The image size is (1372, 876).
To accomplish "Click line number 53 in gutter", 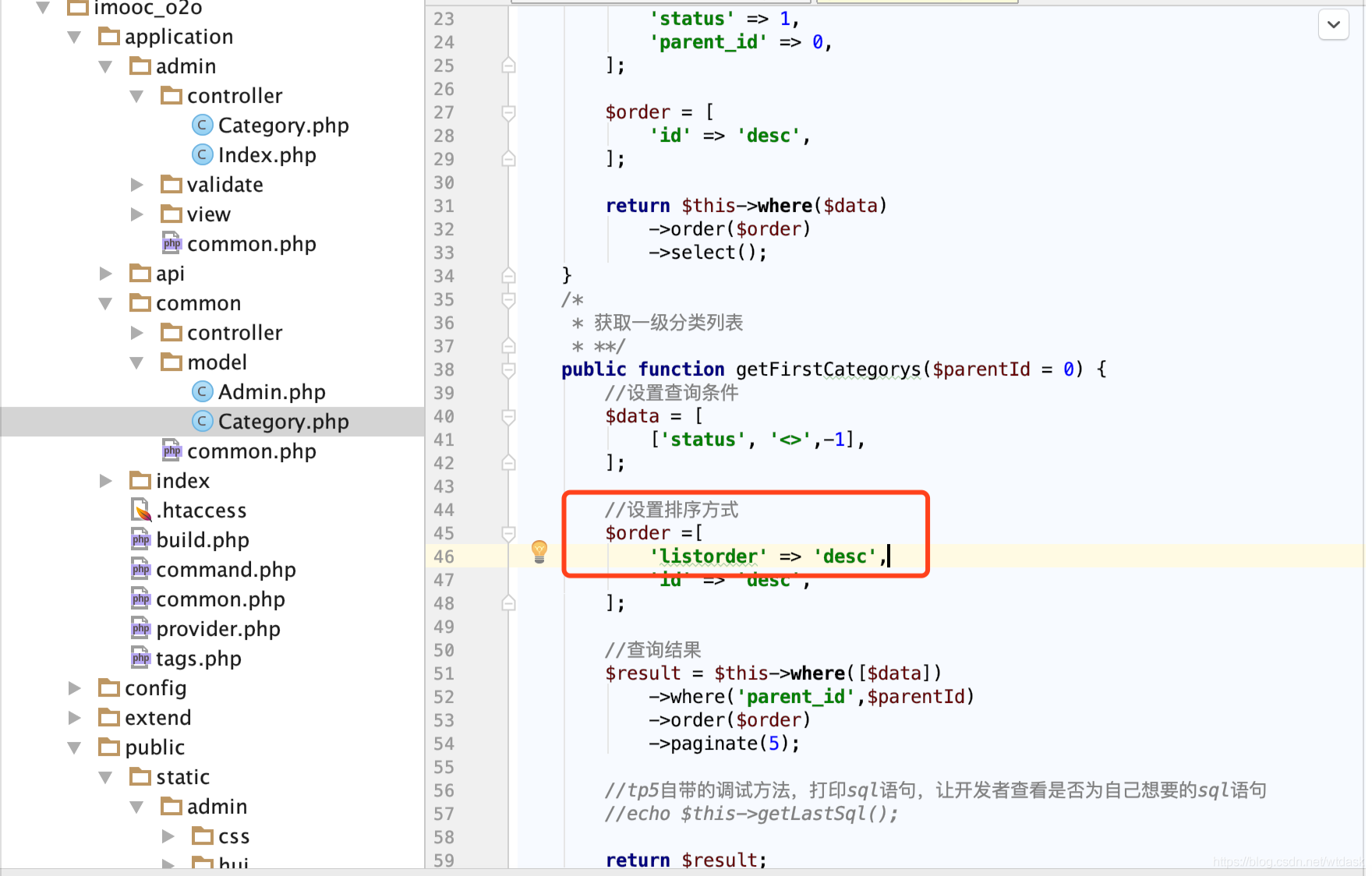I will point(444,720).
